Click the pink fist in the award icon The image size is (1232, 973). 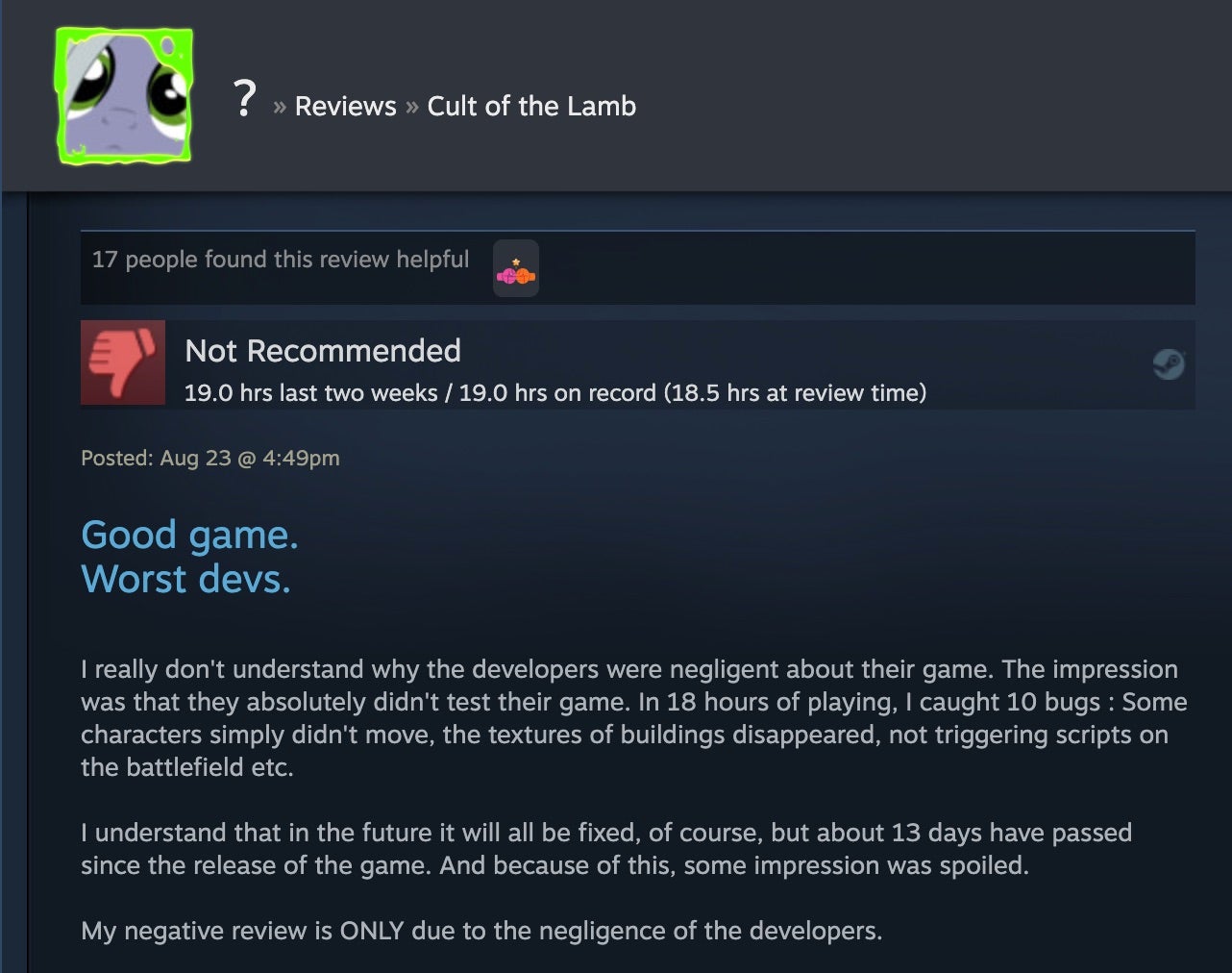507,276
